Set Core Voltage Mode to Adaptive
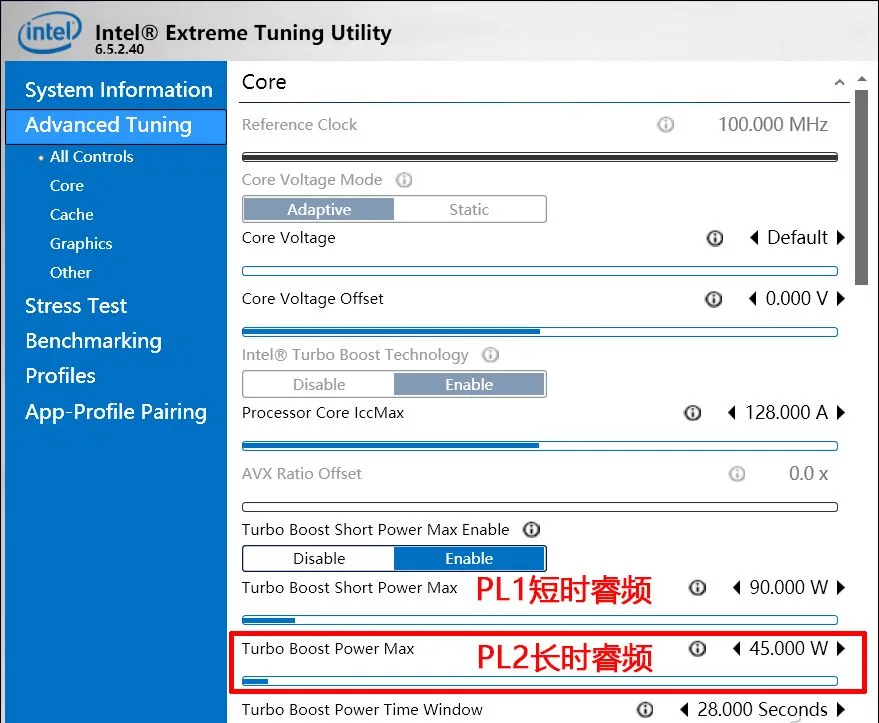The image size is (879, 723). 319,210
